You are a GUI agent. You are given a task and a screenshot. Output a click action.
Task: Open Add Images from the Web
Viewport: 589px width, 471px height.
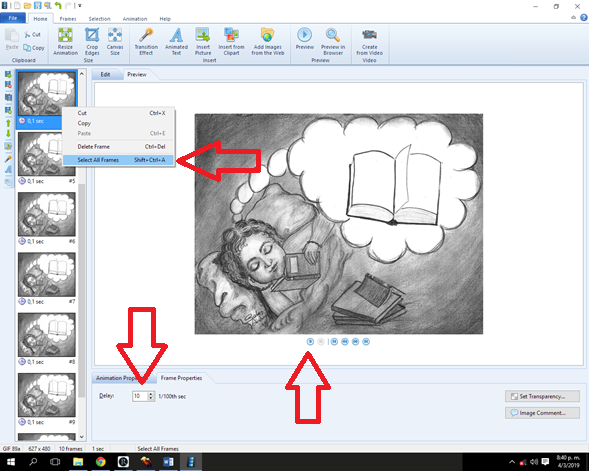tap(268, 42)
